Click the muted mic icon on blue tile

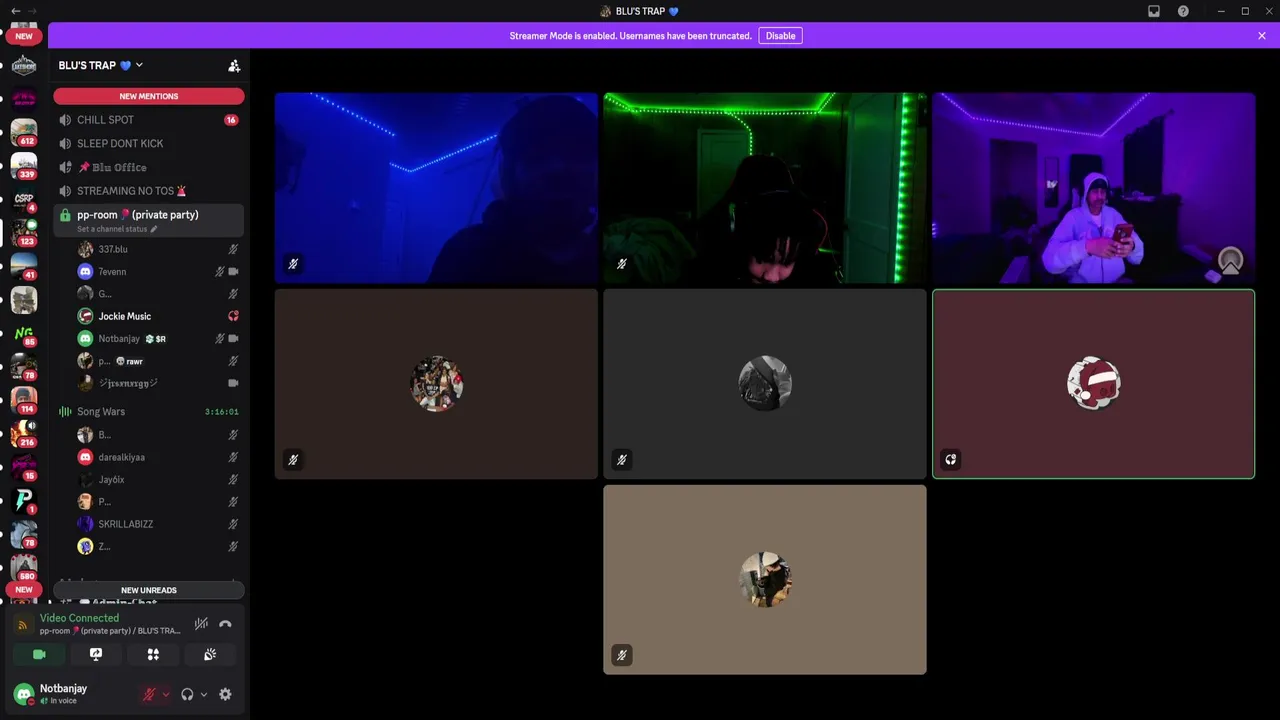click(x=293, y=264)
